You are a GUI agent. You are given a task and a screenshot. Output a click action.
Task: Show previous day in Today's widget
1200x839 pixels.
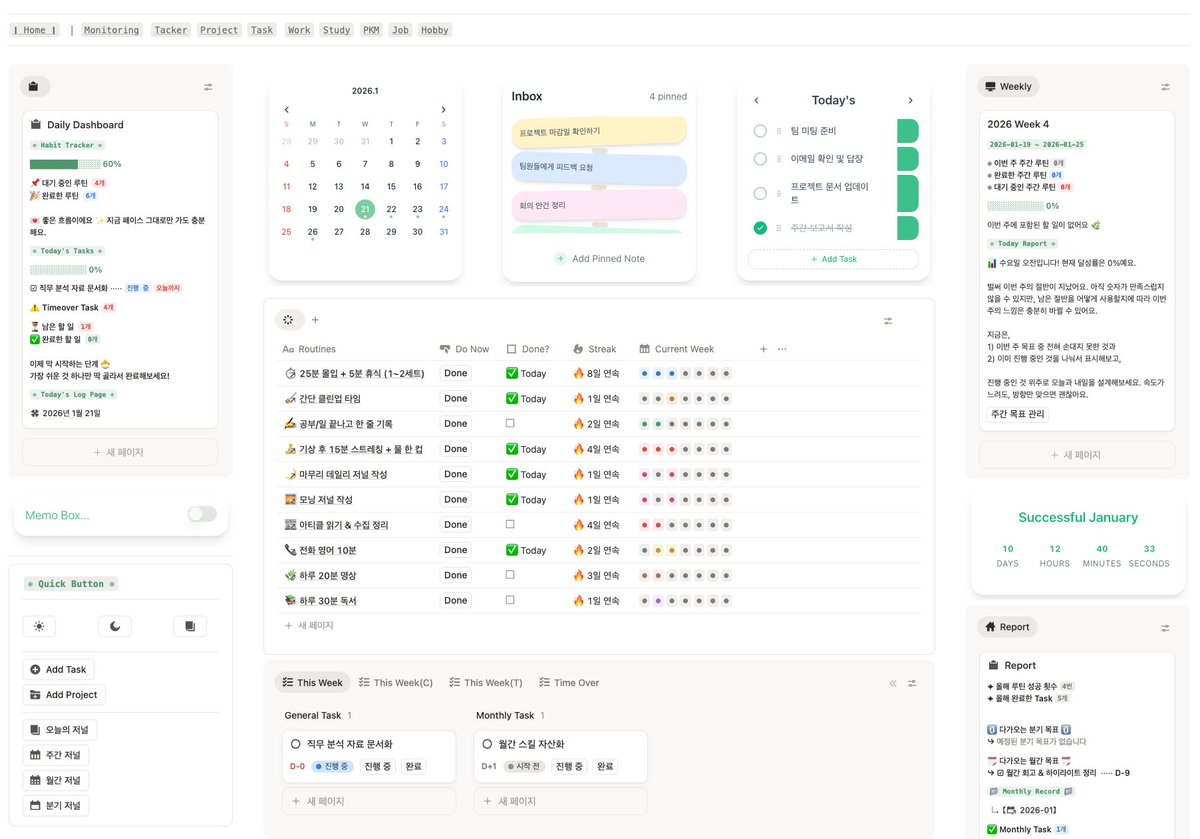click(756, 100)
